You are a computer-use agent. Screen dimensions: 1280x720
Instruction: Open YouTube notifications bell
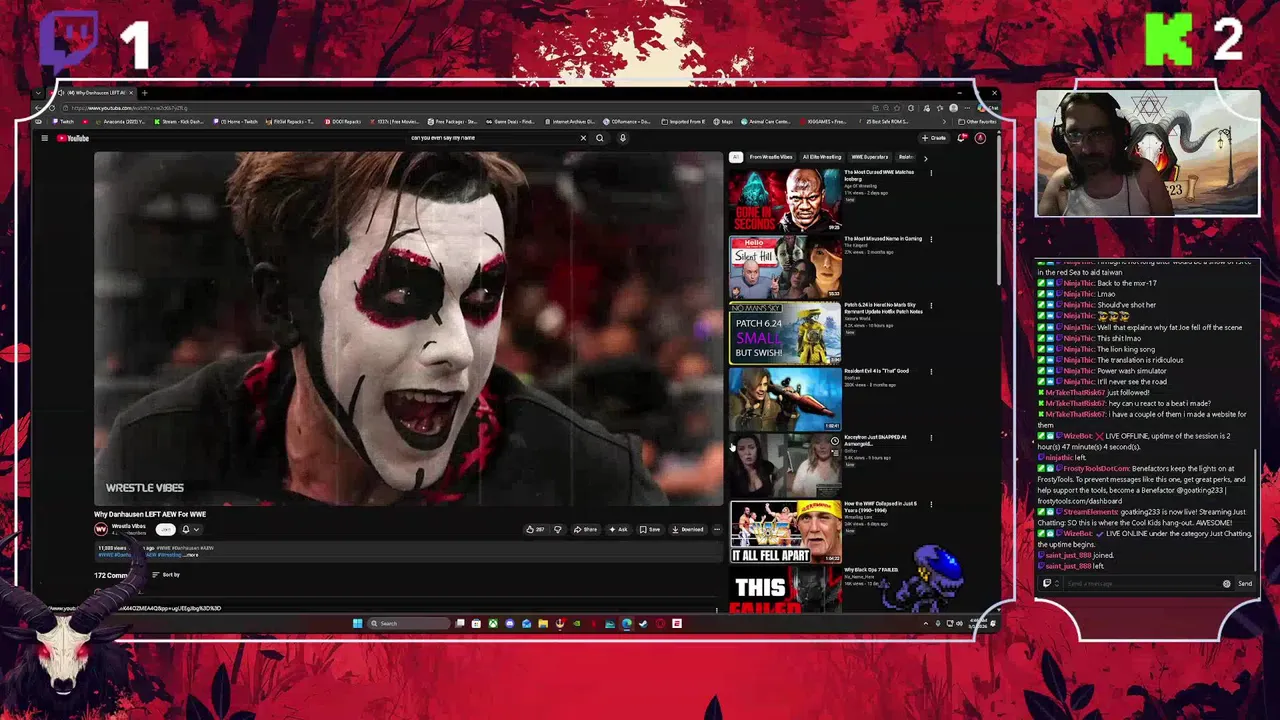click(x=961, y=138)
